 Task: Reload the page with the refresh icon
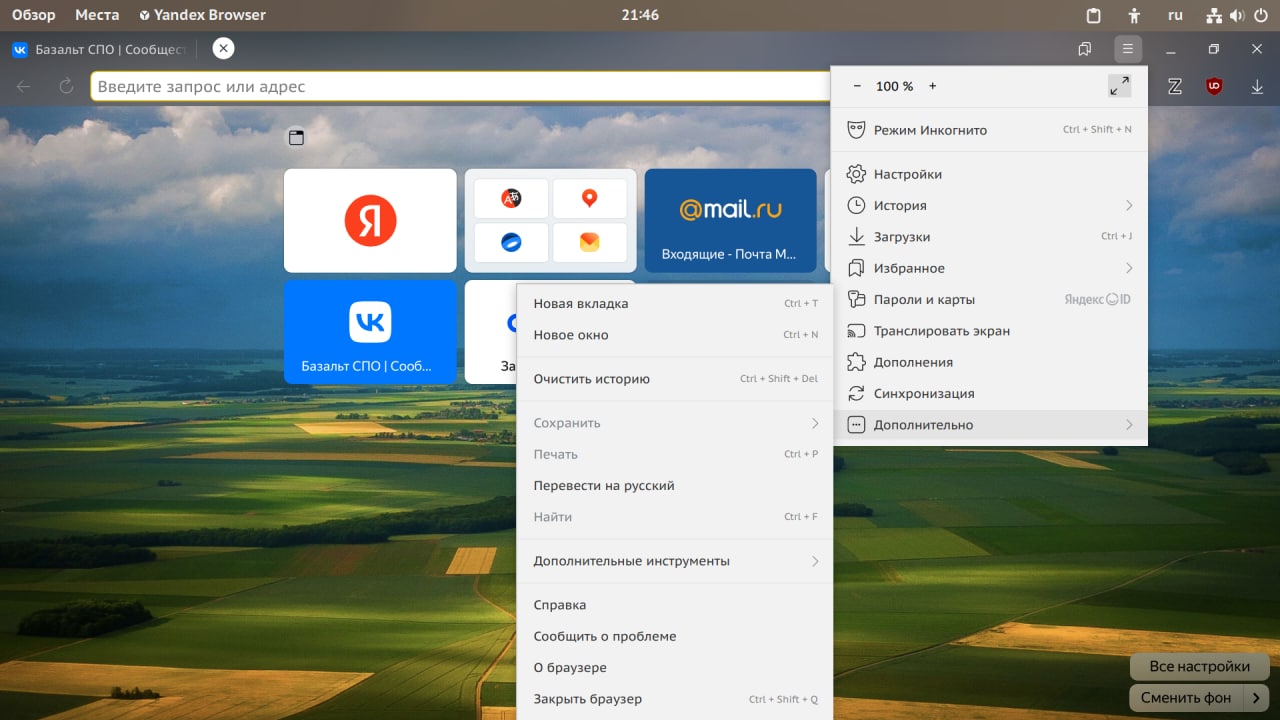(x=66, y=86)
